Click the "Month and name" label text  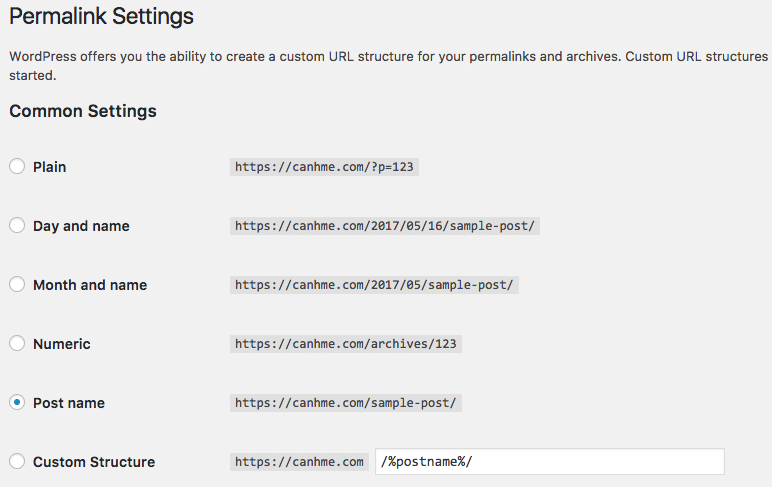[x=90, y=285]
